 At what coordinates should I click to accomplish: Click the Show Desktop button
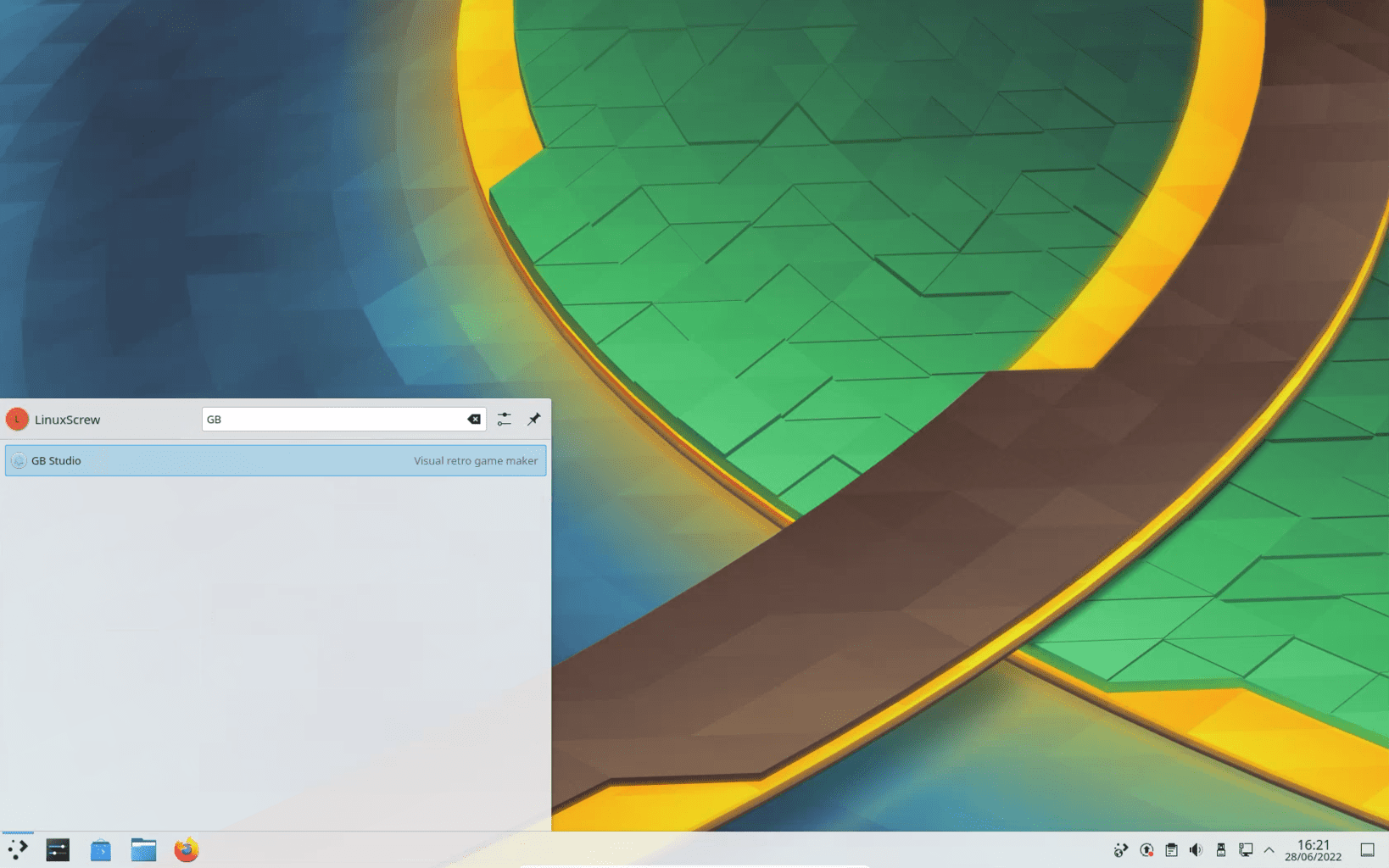point(1367,849)
